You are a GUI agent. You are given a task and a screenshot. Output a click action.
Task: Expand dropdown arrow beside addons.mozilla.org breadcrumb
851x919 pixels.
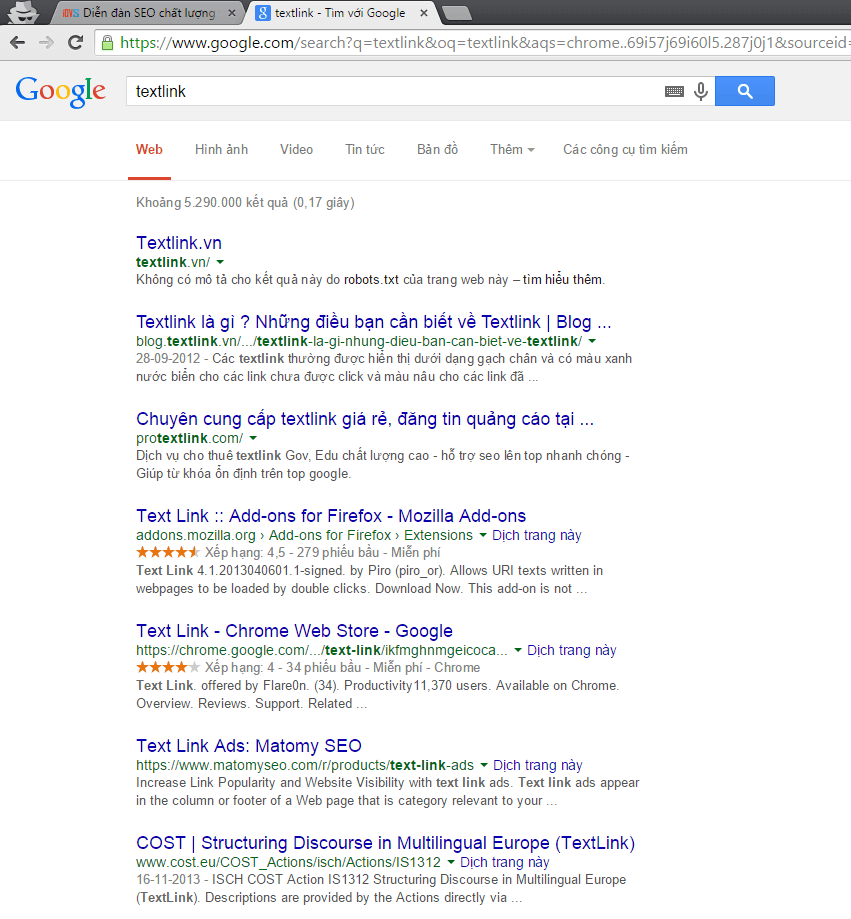(483, 535)
